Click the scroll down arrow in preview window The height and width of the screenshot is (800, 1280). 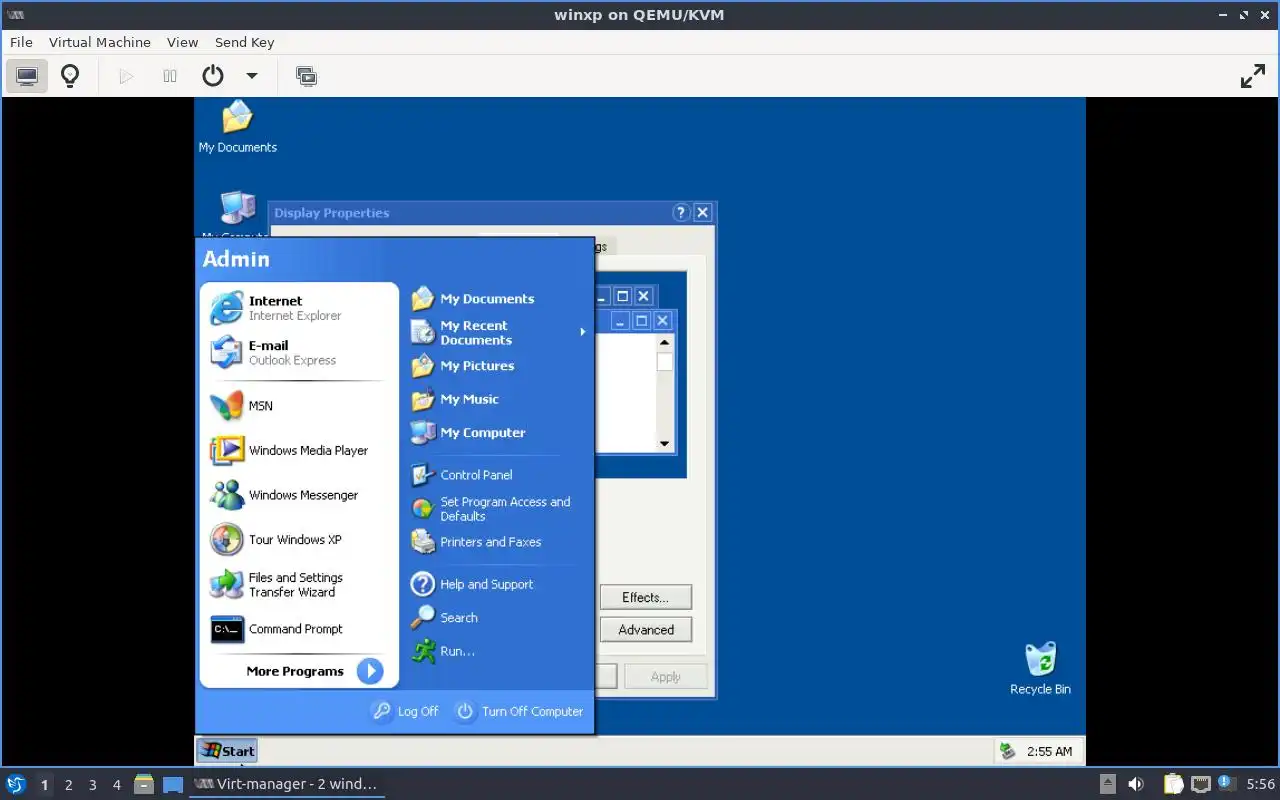pos(665,443)
